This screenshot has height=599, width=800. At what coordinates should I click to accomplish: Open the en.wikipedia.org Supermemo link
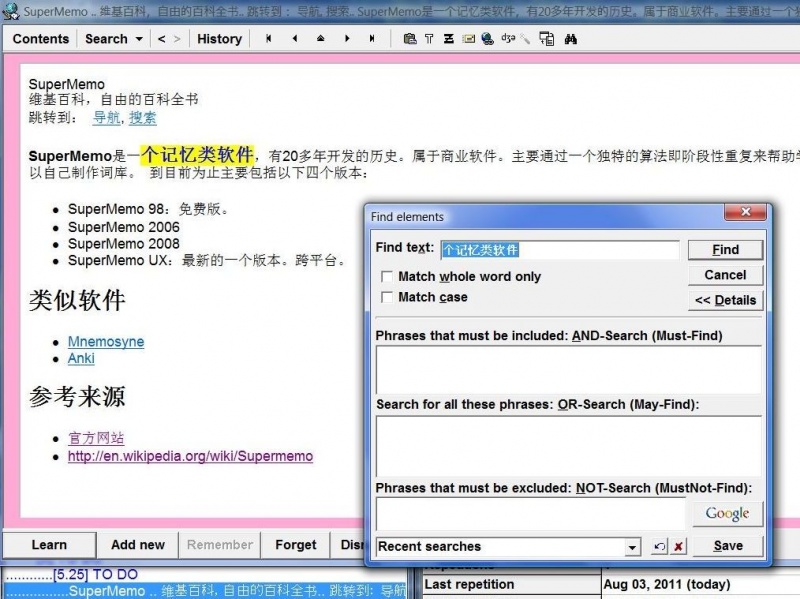190,456
